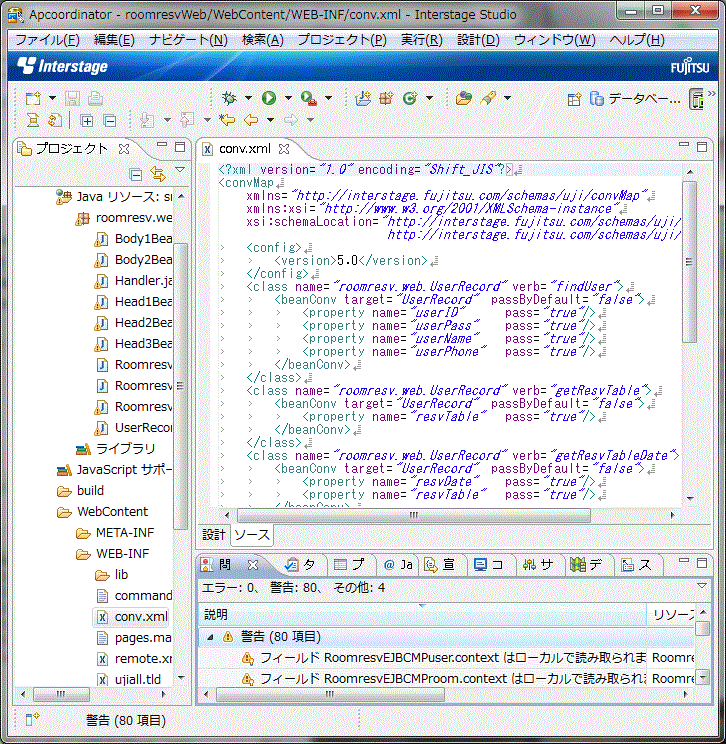Click the Print toolbar icon
This screenshot has height=744, width=726.
[95, 98]
